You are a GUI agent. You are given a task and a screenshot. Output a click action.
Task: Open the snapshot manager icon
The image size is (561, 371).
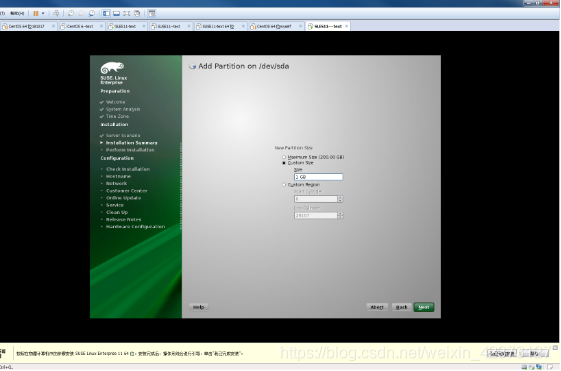92,13
